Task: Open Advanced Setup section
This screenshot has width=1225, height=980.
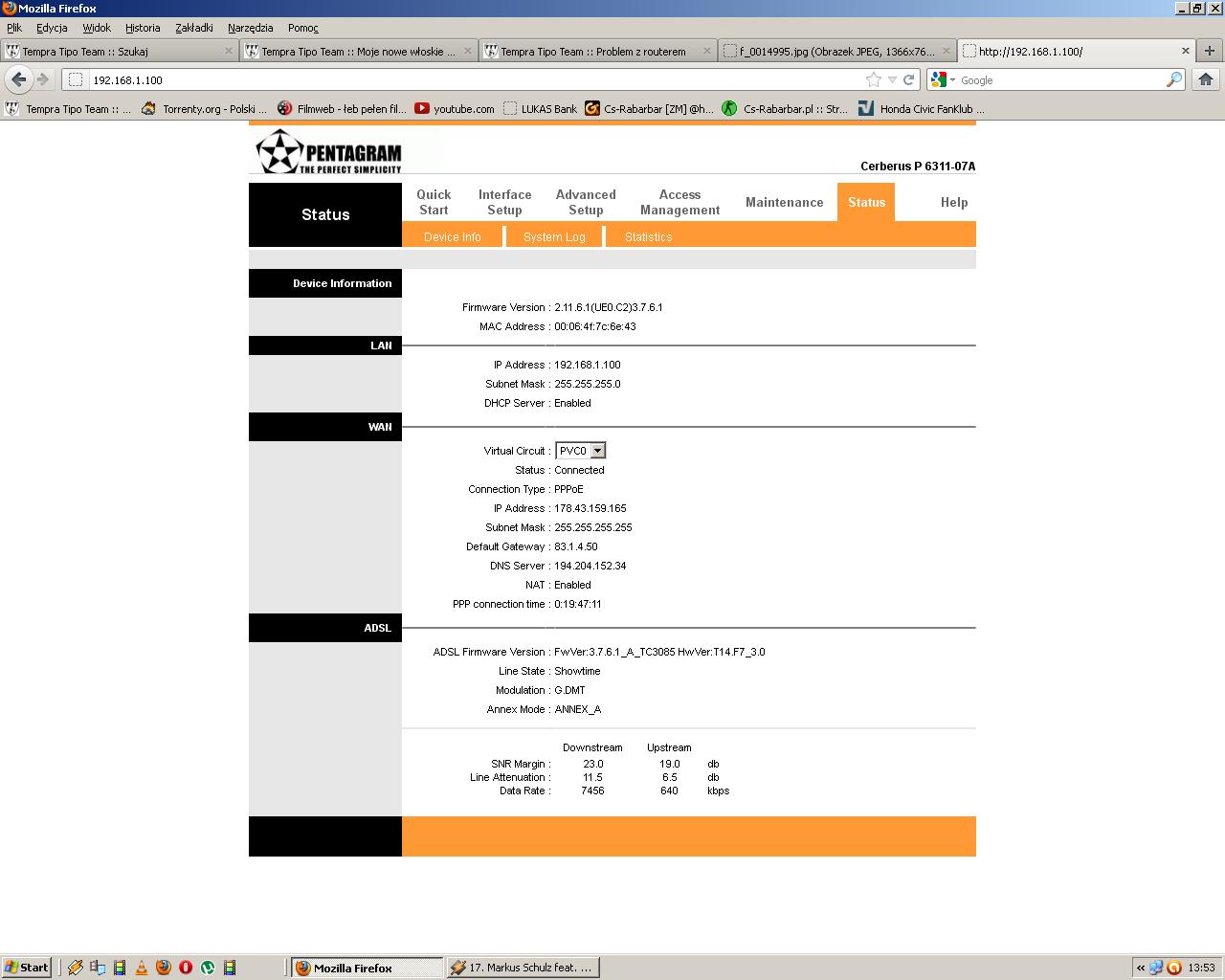Action: (586, 202)
